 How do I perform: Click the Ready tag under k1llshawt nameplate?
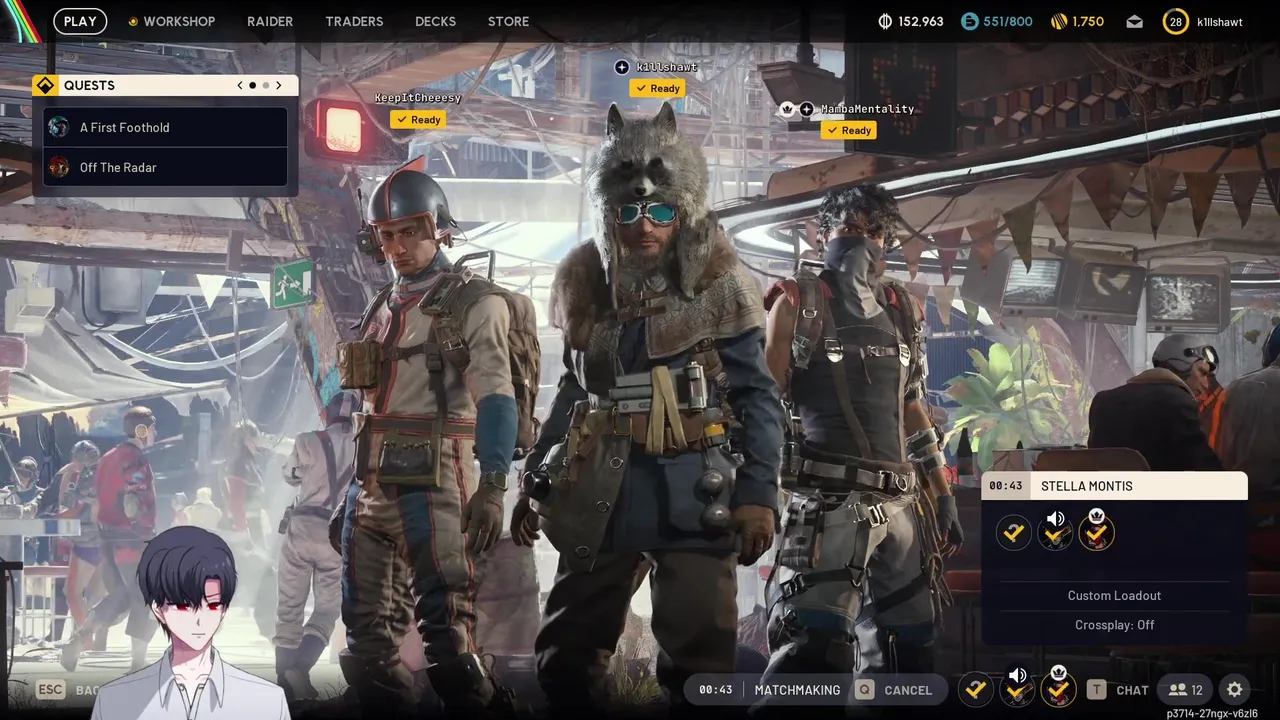(658, 88)
